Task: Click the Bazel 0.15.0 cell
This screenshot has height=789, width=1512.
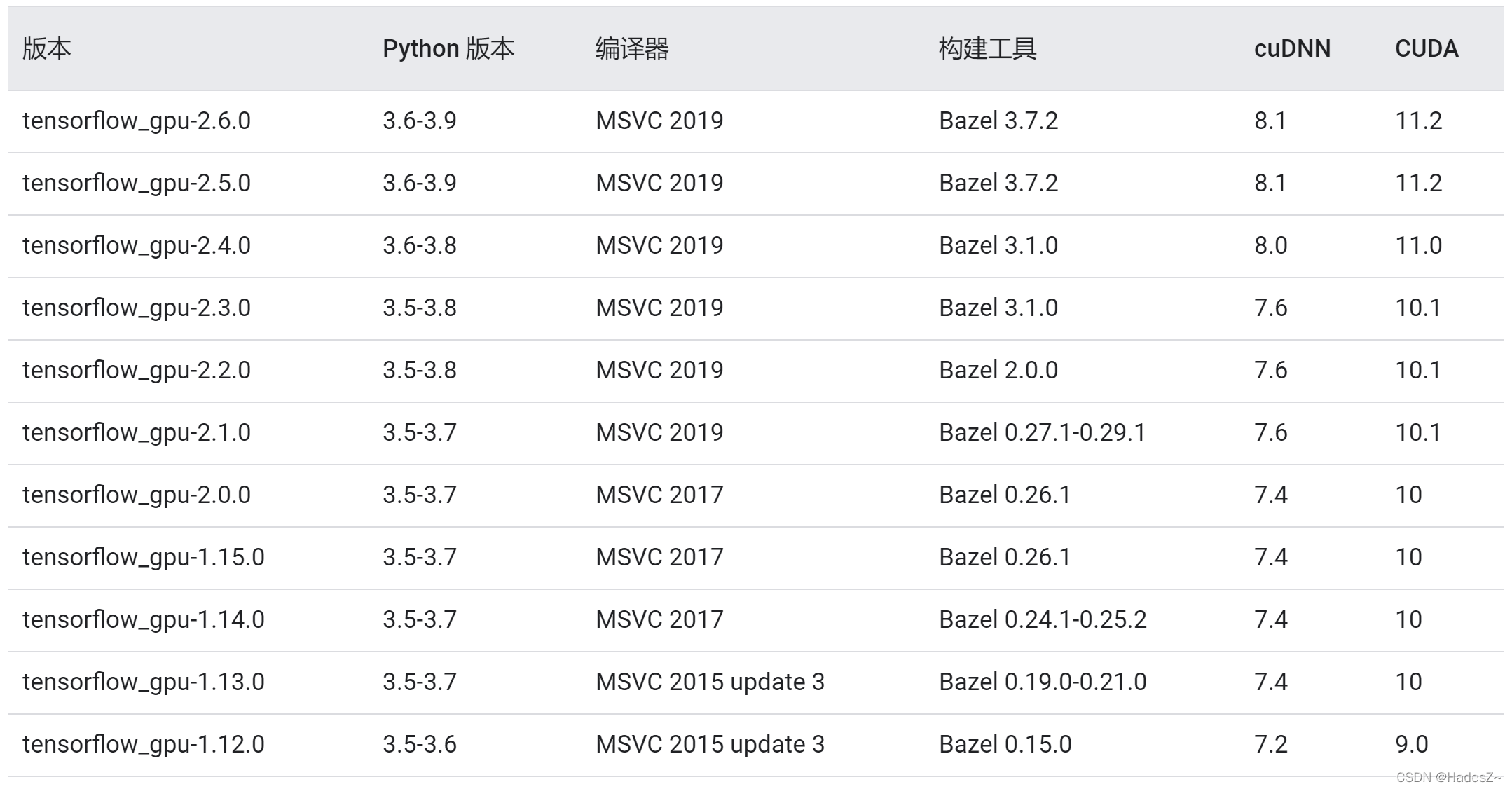Action: pyautogui.click(x=1005, y=744)
